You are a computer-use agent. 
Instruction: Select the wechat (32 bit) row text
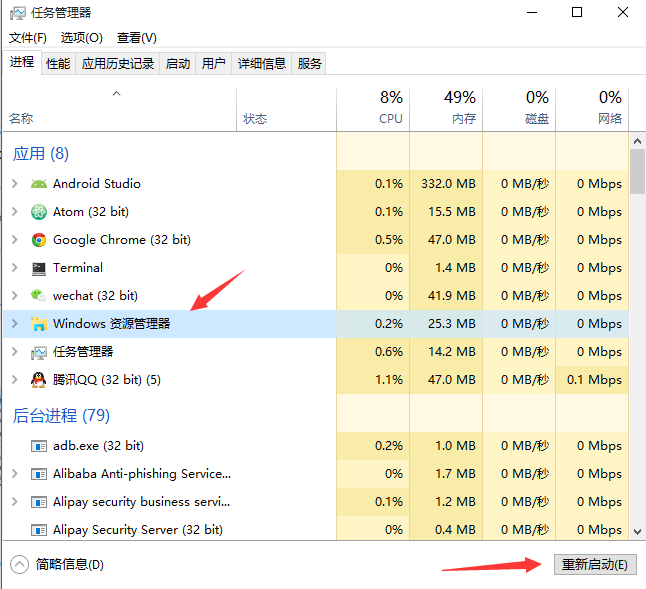96,296
